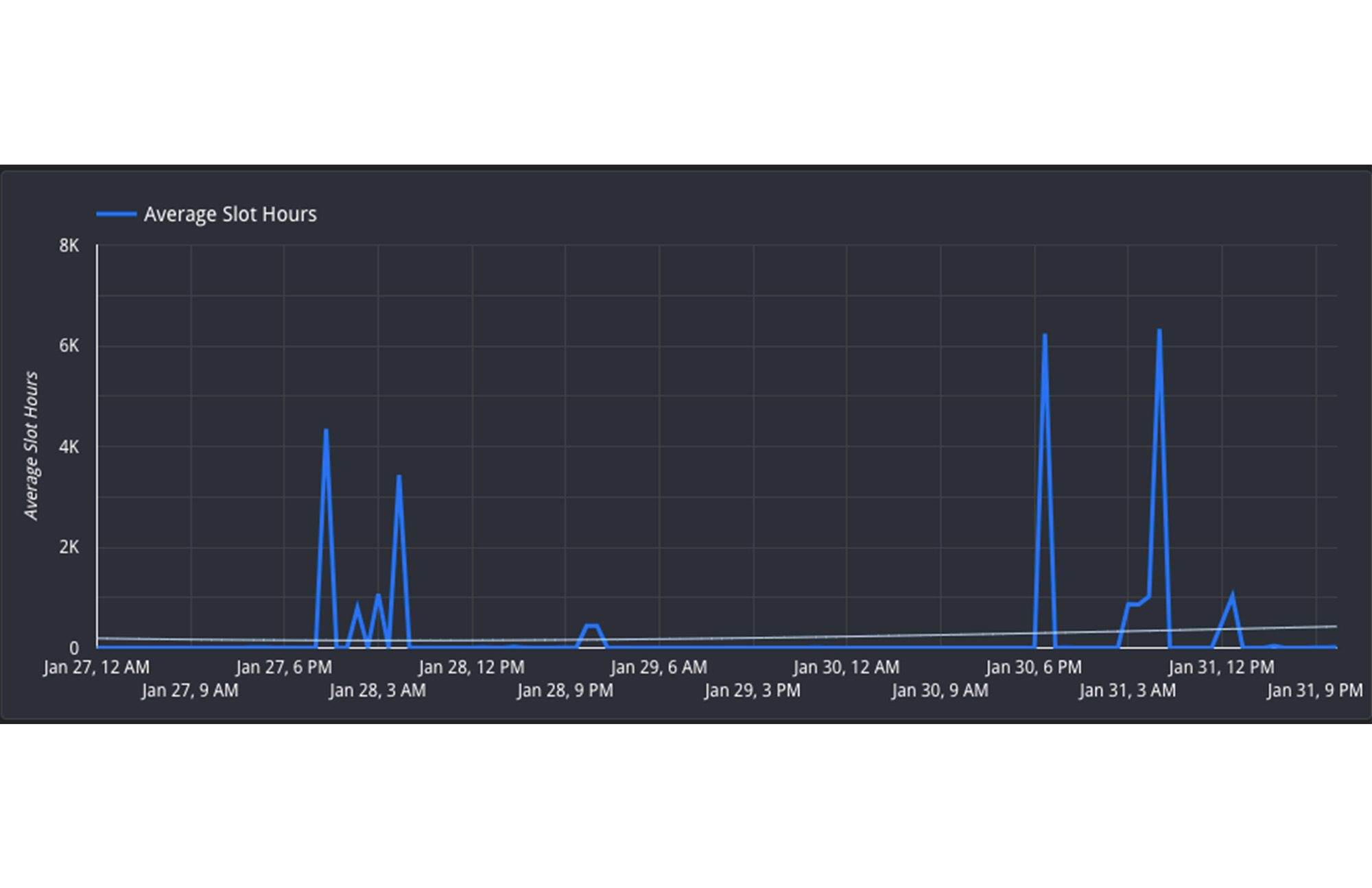Click the Jan 28, 12 PM axis label

(x=471, y=667)
